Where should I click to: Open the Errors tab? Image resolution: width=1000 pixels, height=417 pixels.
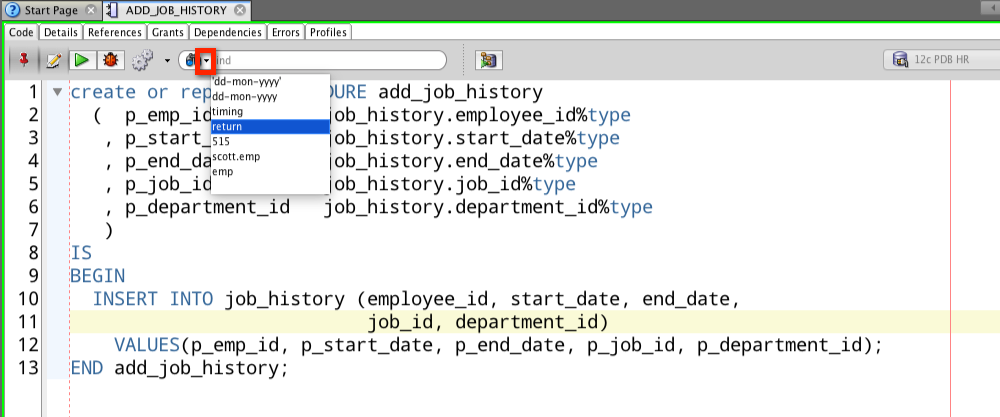286,32
